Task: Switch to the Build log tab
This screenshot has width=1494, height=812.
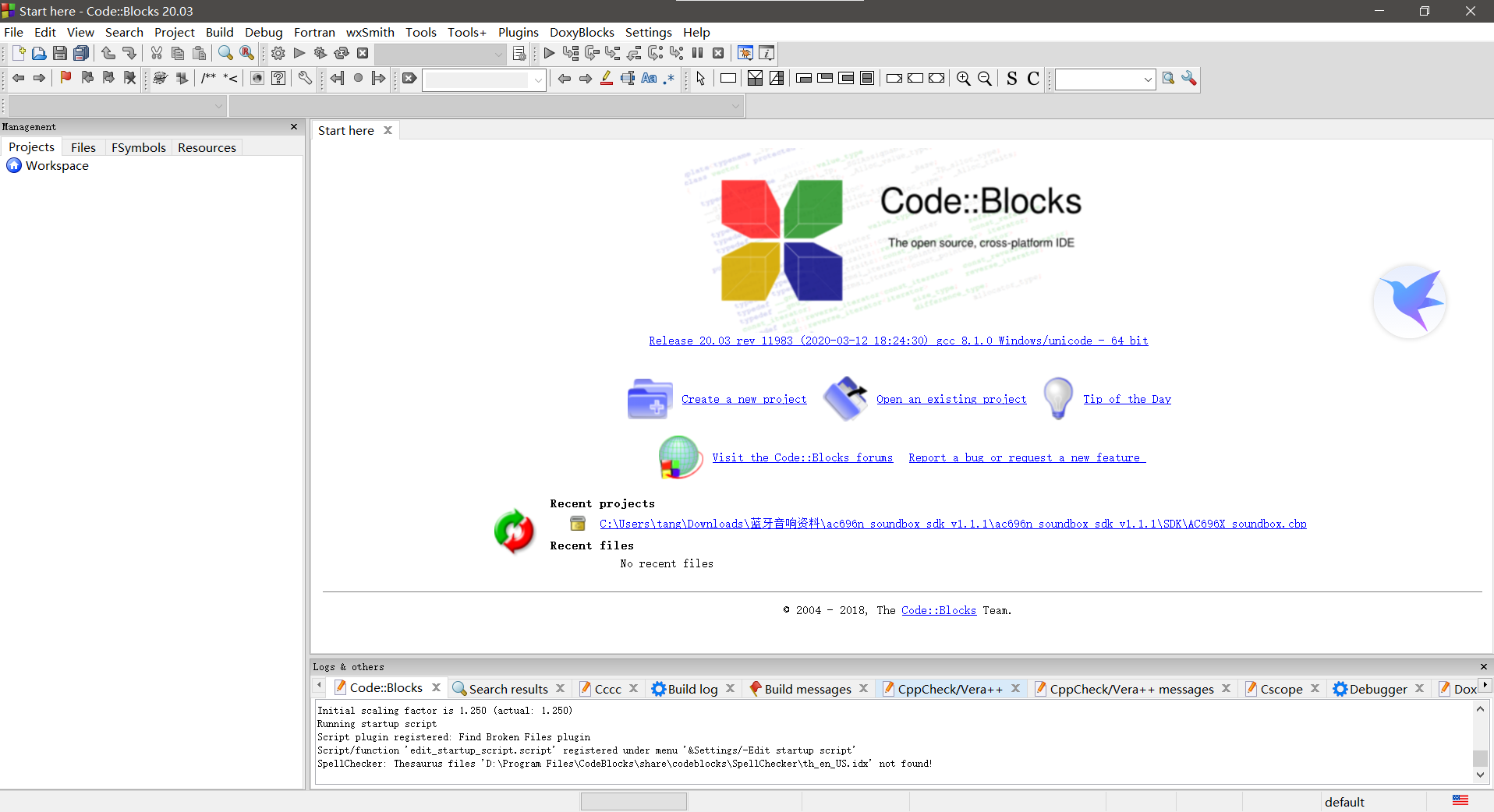Action: click(x=692, y=689)
